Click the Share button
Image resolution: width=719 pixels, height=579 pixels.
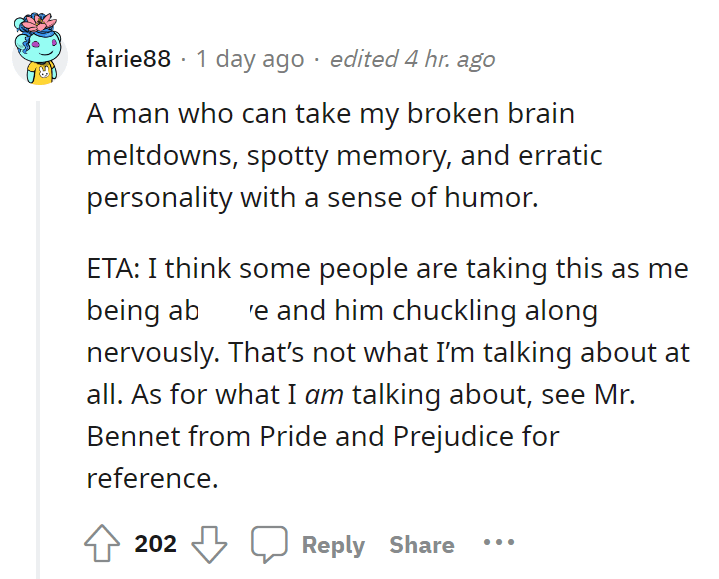[x=422, y=545]
